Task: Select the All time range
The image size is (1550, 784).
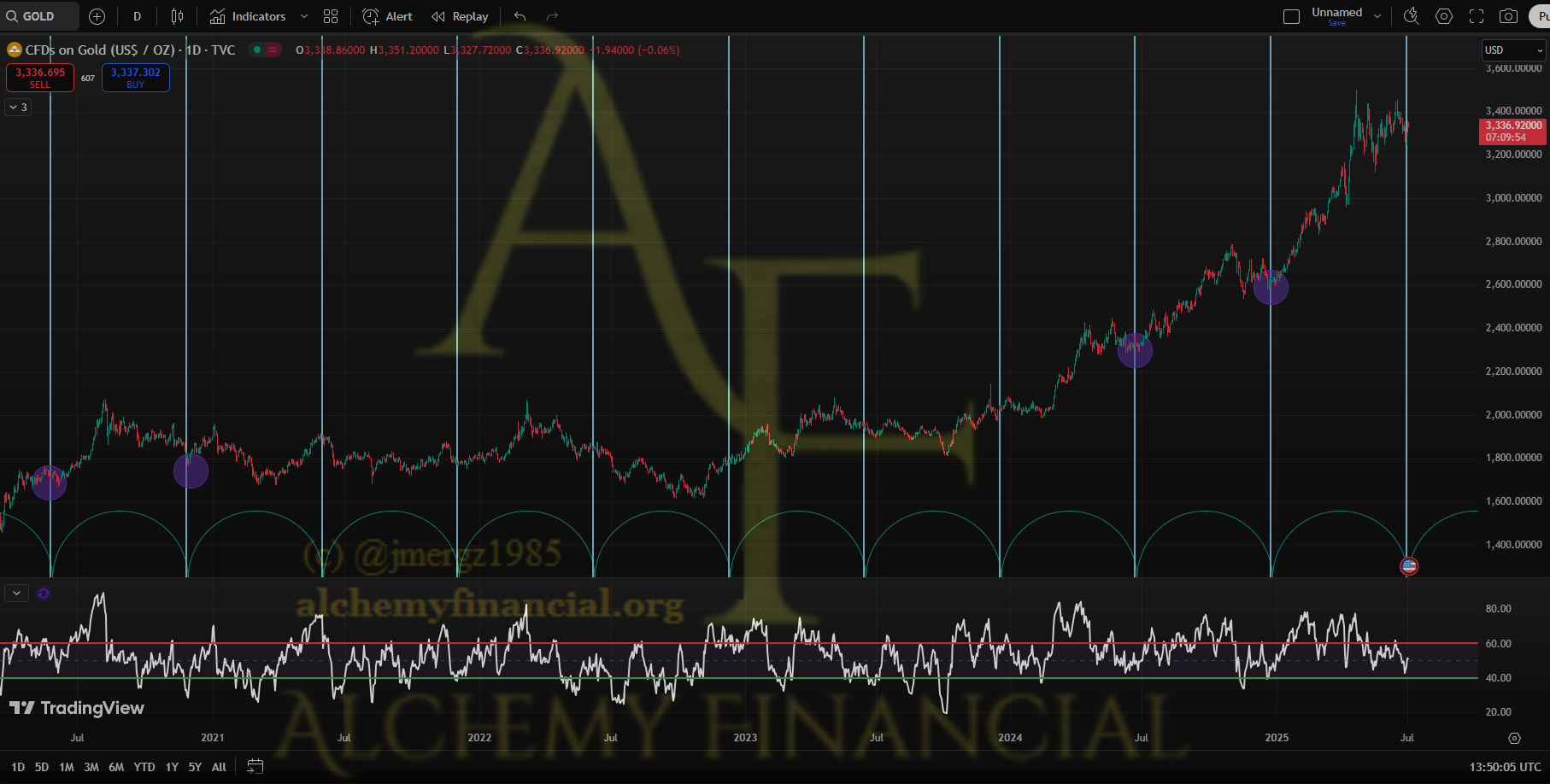Action: click(x=219, y=767)
